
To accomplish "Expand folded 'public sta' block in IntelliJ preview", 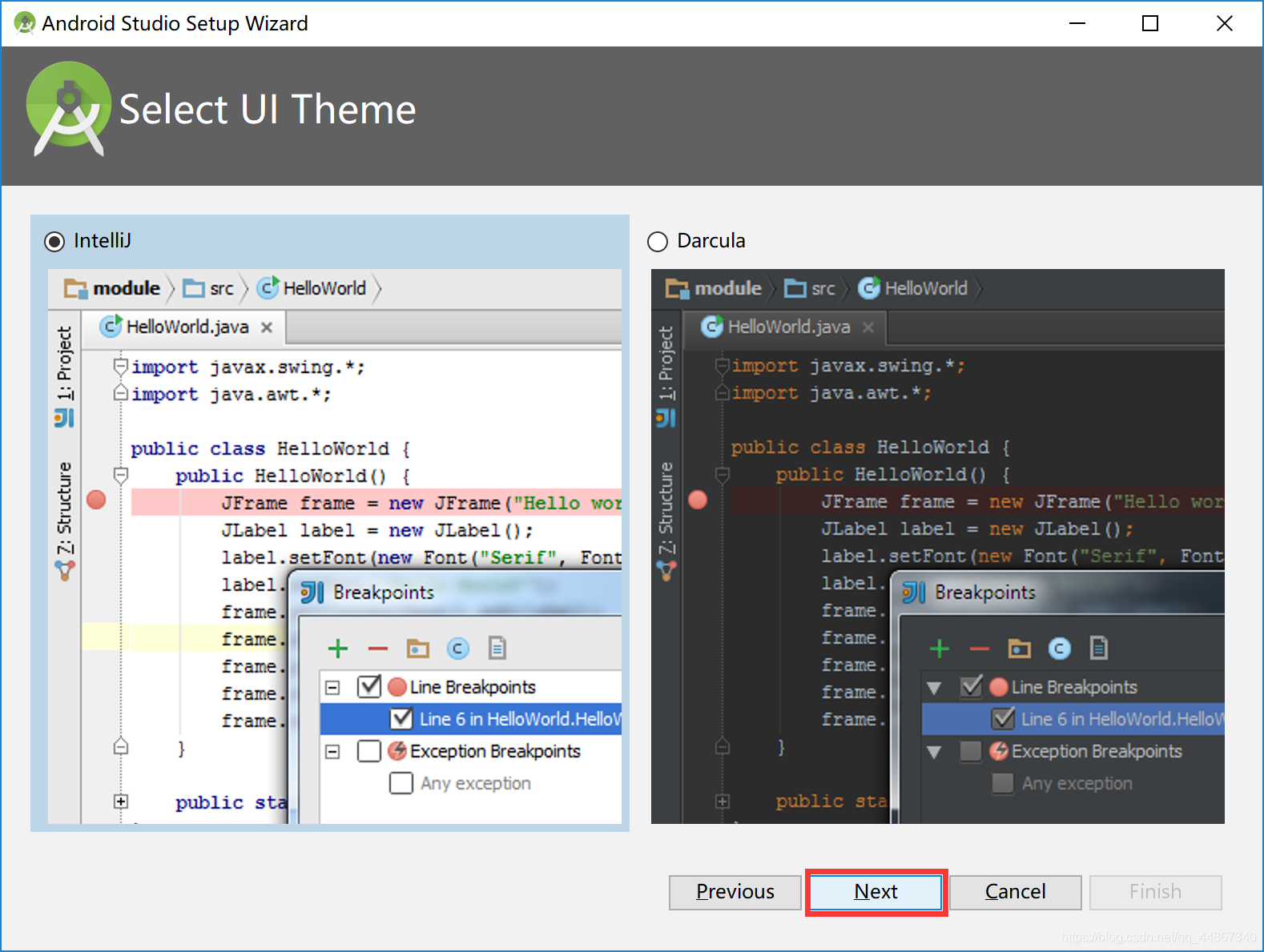I will (121, 801).
